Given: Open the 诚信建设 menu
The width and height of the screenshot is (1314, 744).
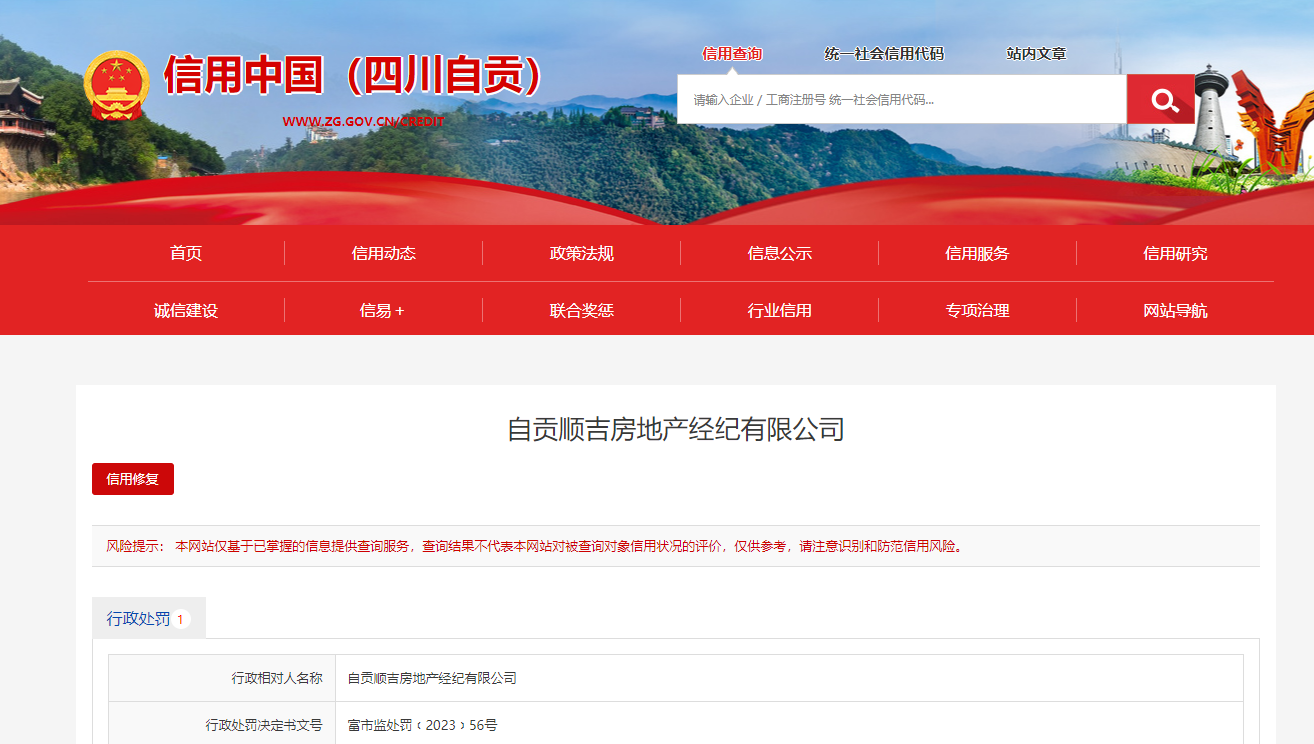Looking at the screenshot, I should click(x=186, y=310).
